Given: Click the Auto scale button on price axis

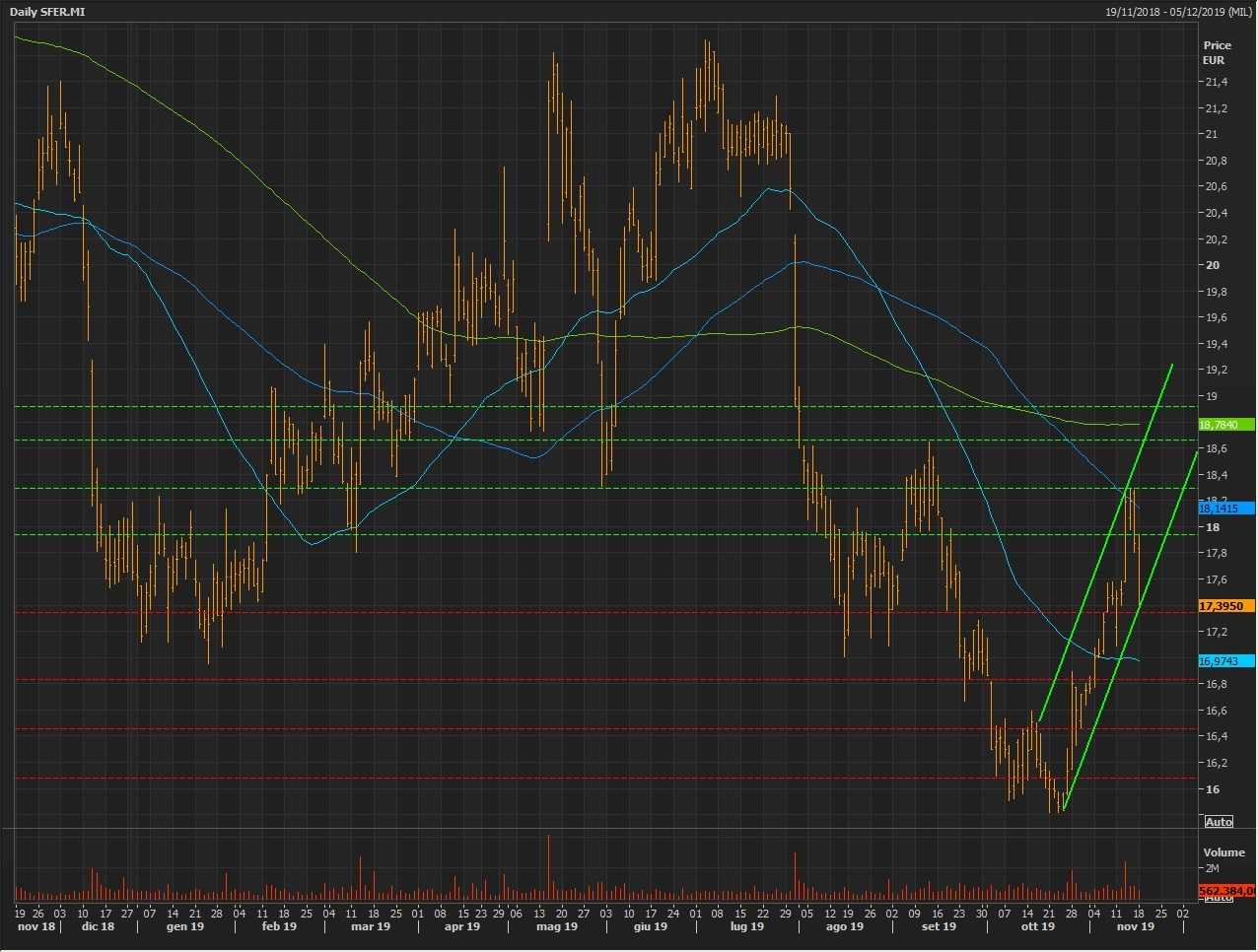Looking at the screenshot, I should tap(1219, 822).
